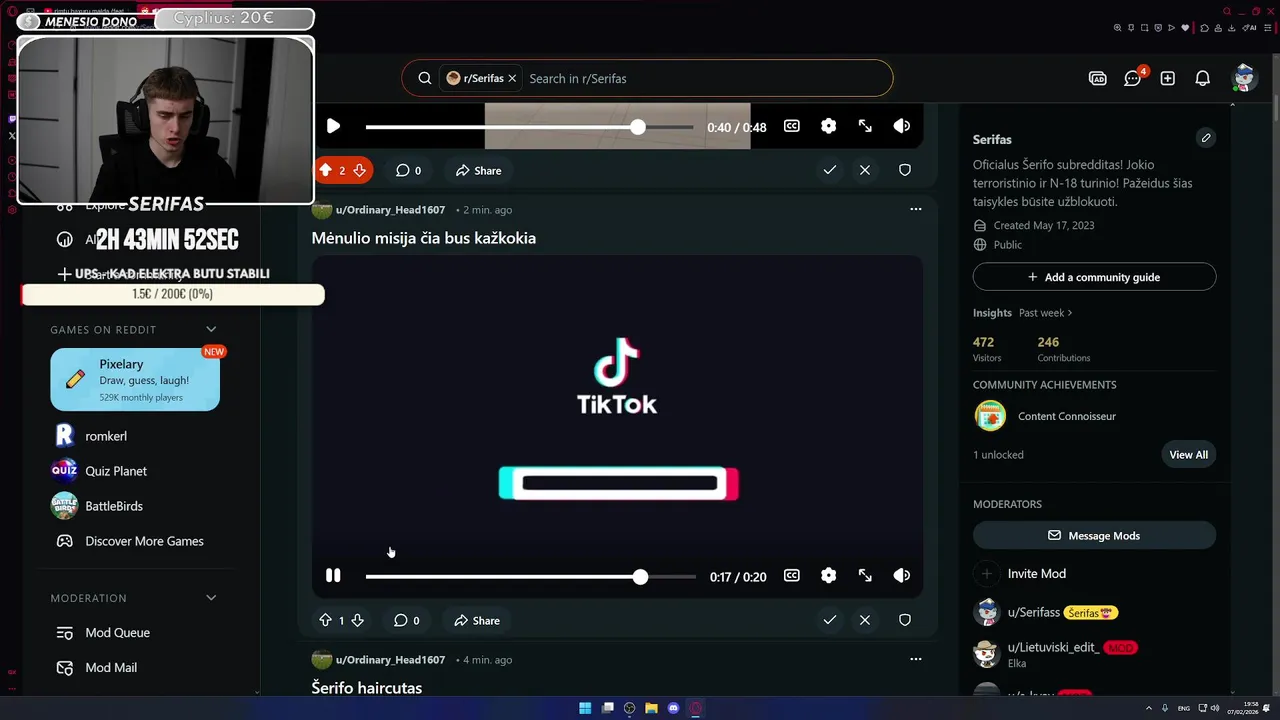
Task: View All community achievements
Action: (x=1188, y=454)
